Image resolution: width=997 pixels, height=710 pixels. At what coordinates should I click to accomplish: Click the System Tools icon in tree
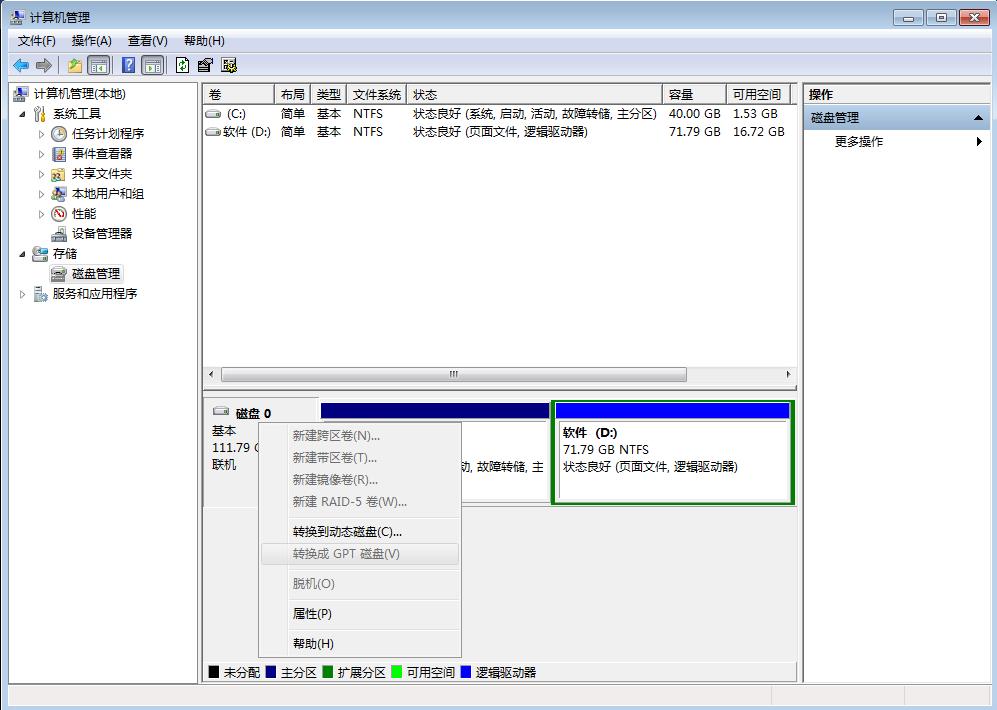(40, 114)
